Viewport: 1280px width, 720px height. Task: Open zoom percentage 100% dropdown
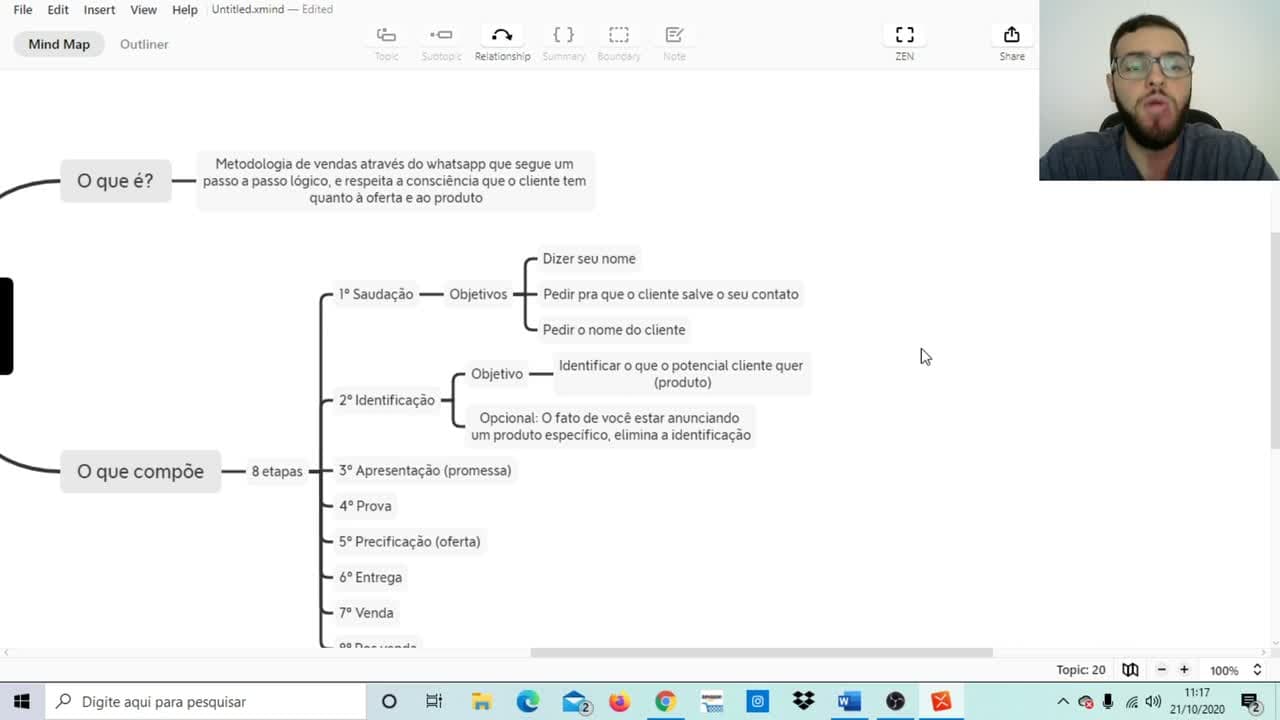point(1236,670)
